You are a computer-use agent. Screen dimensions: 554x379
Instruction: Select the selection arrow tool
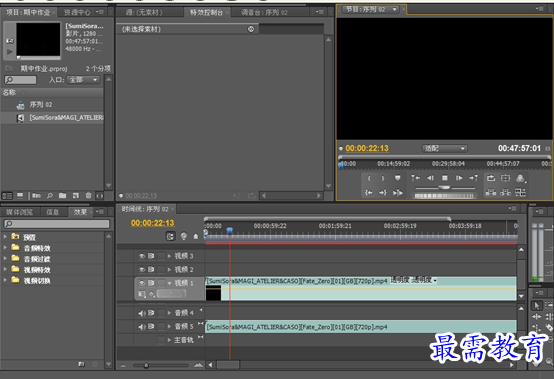(x=537, y=306)
